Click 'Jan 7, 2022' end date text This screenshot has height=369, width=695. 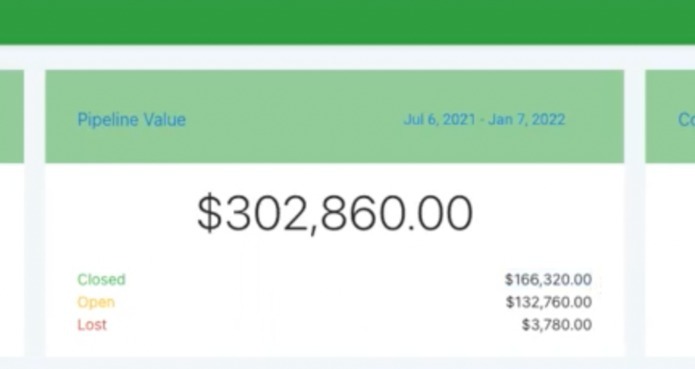[x=527, y=120]
